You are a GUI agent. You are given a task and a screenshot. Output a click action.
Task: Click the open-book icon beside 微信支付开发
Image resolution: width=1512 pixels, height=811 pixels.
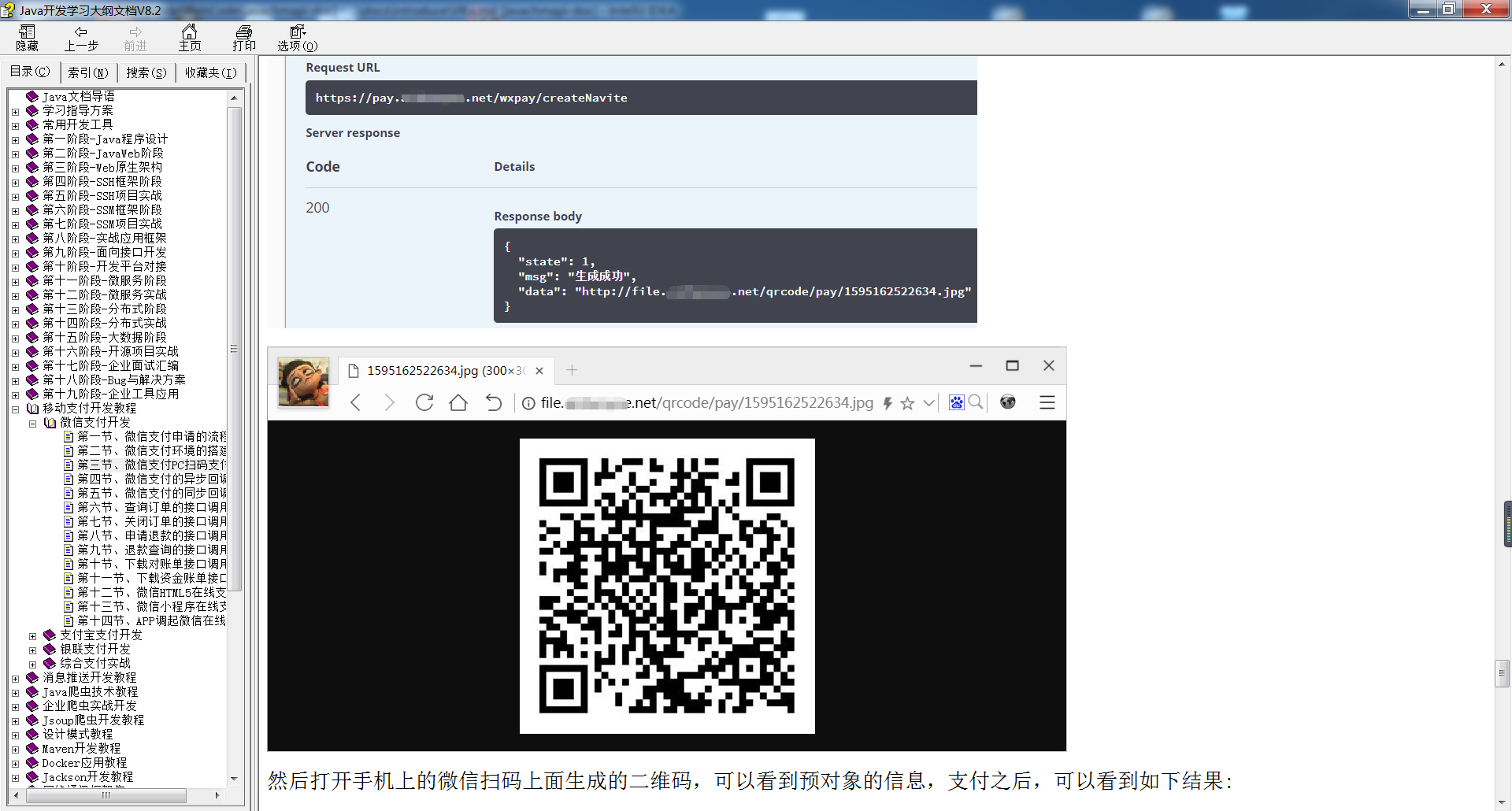50,422
